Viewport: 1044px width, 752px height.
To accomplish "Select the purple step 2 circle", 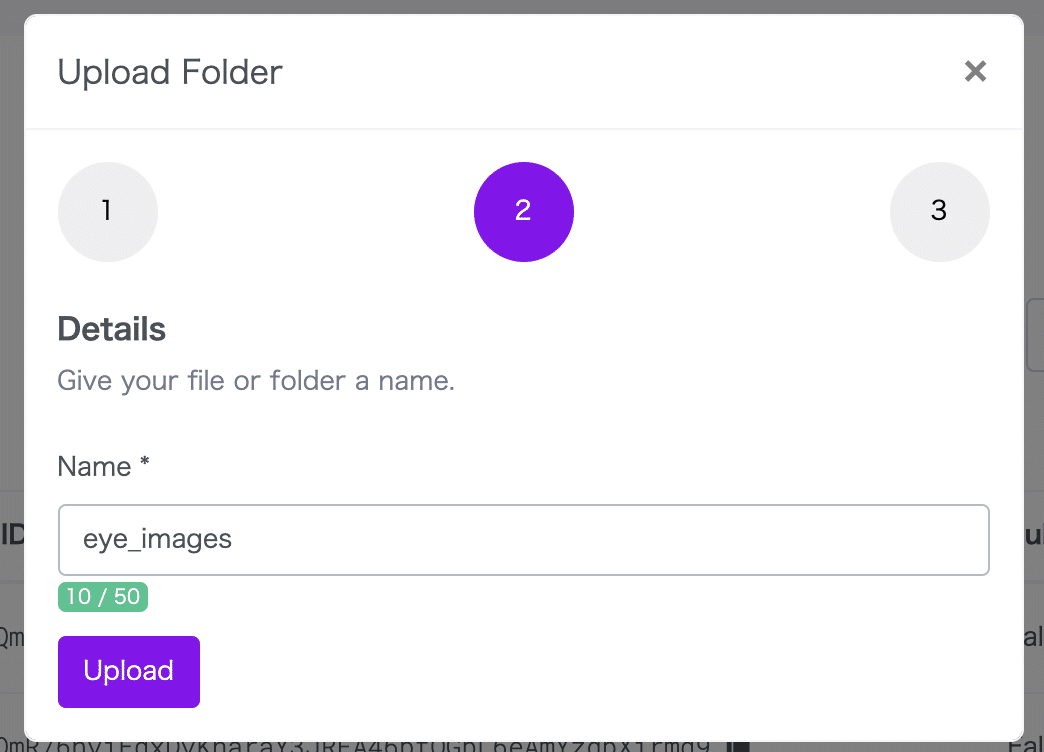I will point(523,211).
